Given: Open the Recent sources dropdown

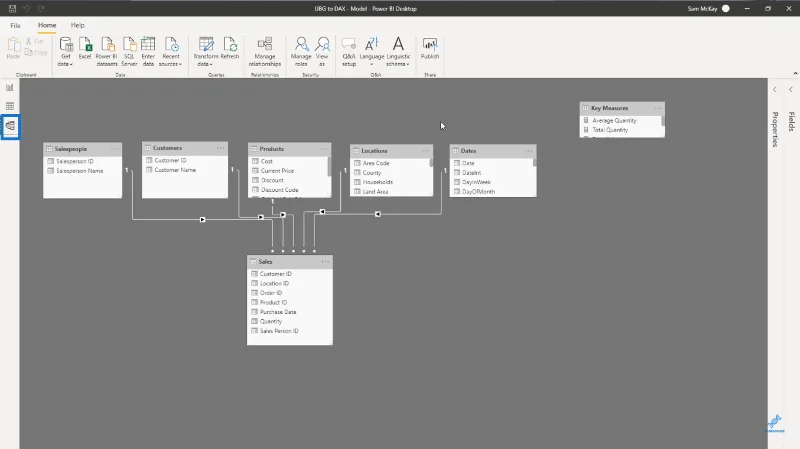Looking at the screenshot, I should pyautogui.click(x=170, y=52).
